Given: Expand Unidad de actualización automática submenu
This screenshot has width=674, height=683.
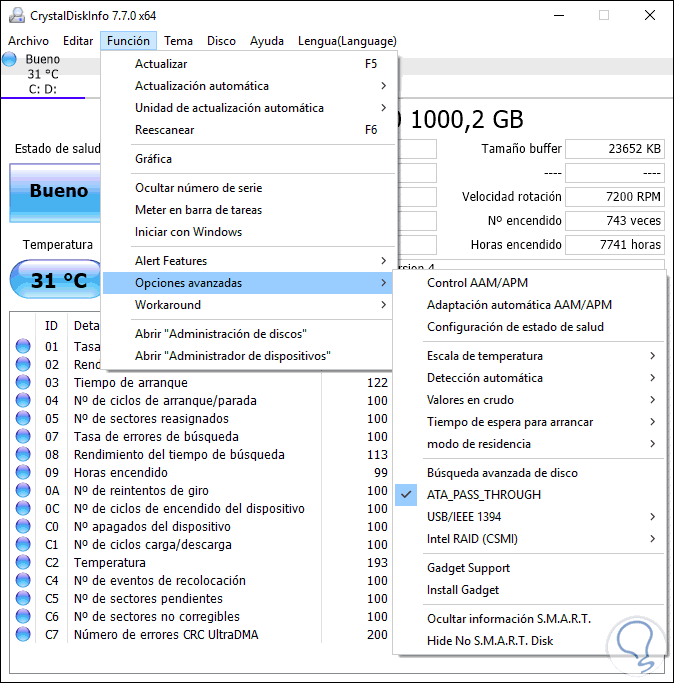Looking at the screenshot, I should tap(248, 108).
